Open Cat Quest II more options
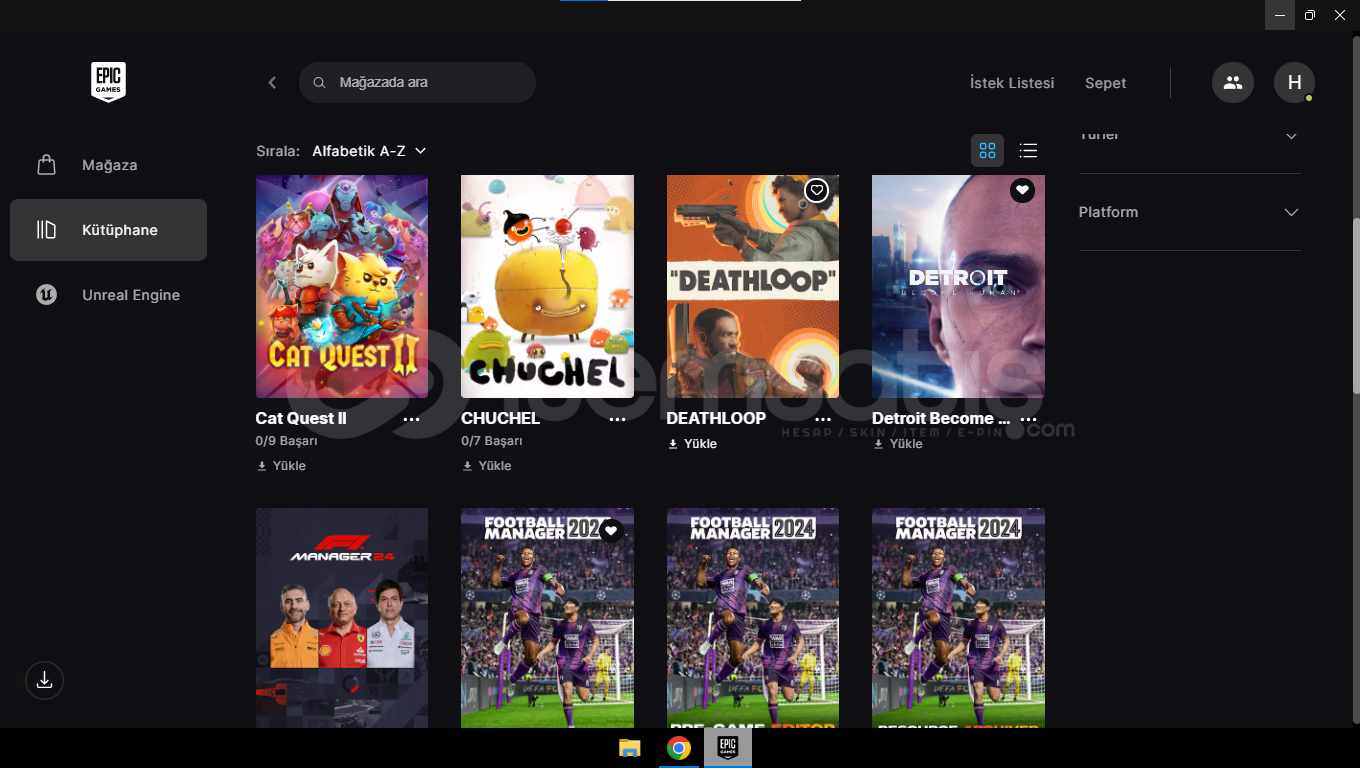1360x768 pixels. 412,420
